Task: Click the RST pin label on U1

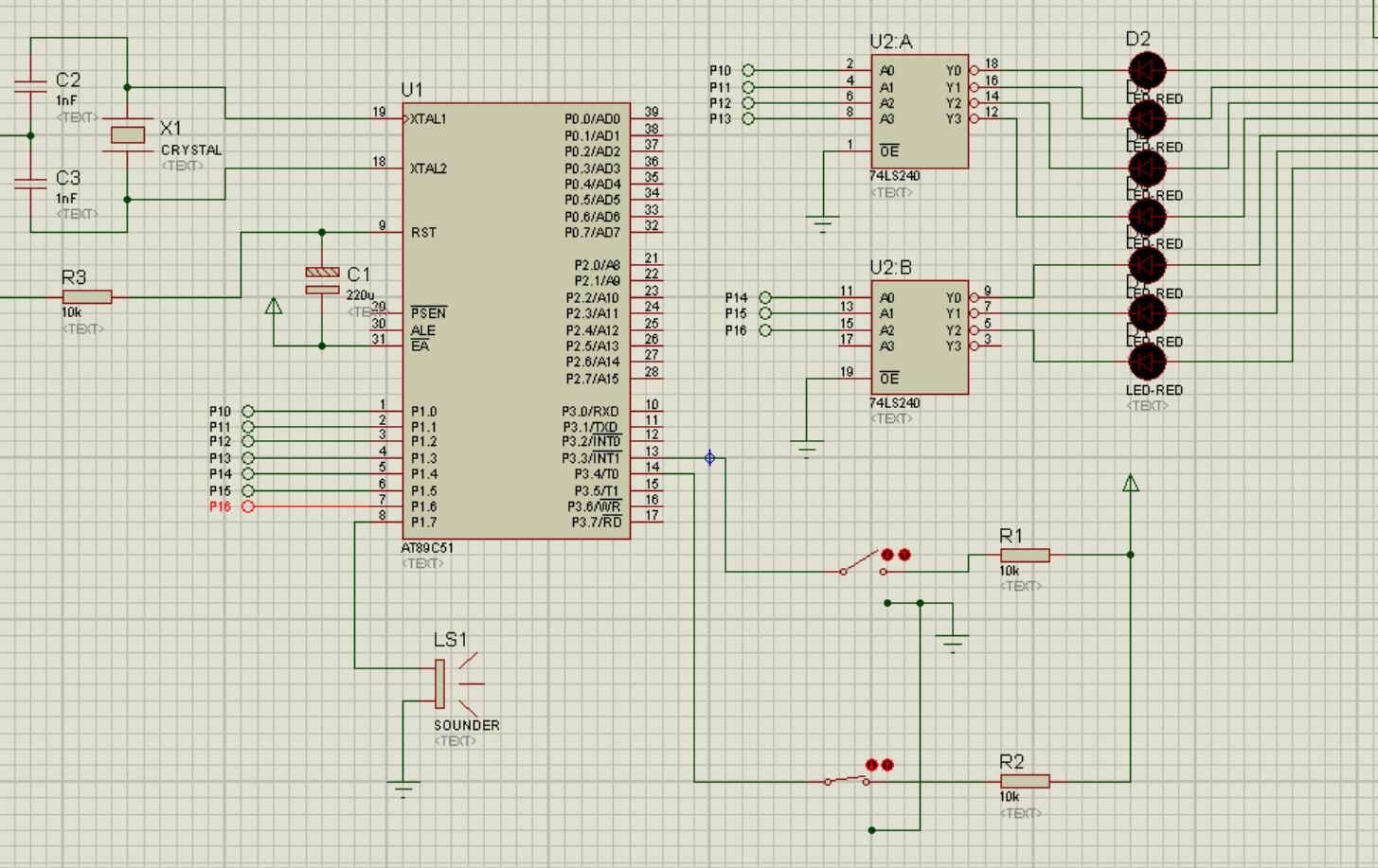Action: [x=423, y=232]
